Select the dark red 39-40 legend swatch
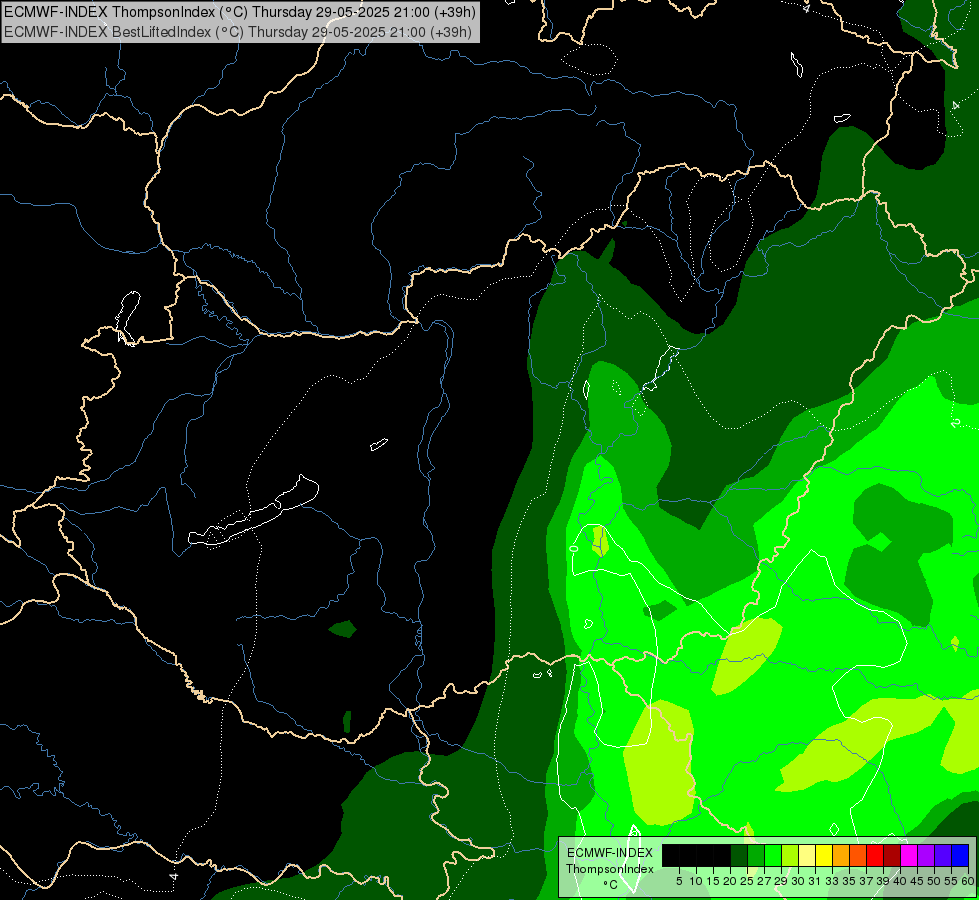This screenshot has height=900, width=979. coord(892,855)
